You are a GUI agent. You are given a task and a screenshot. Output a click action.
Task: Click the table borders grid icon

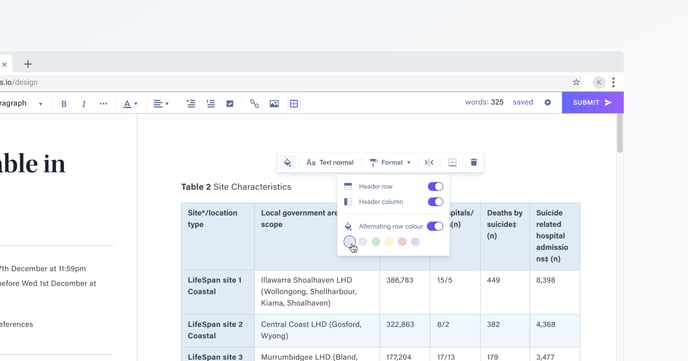coord(452,162)
